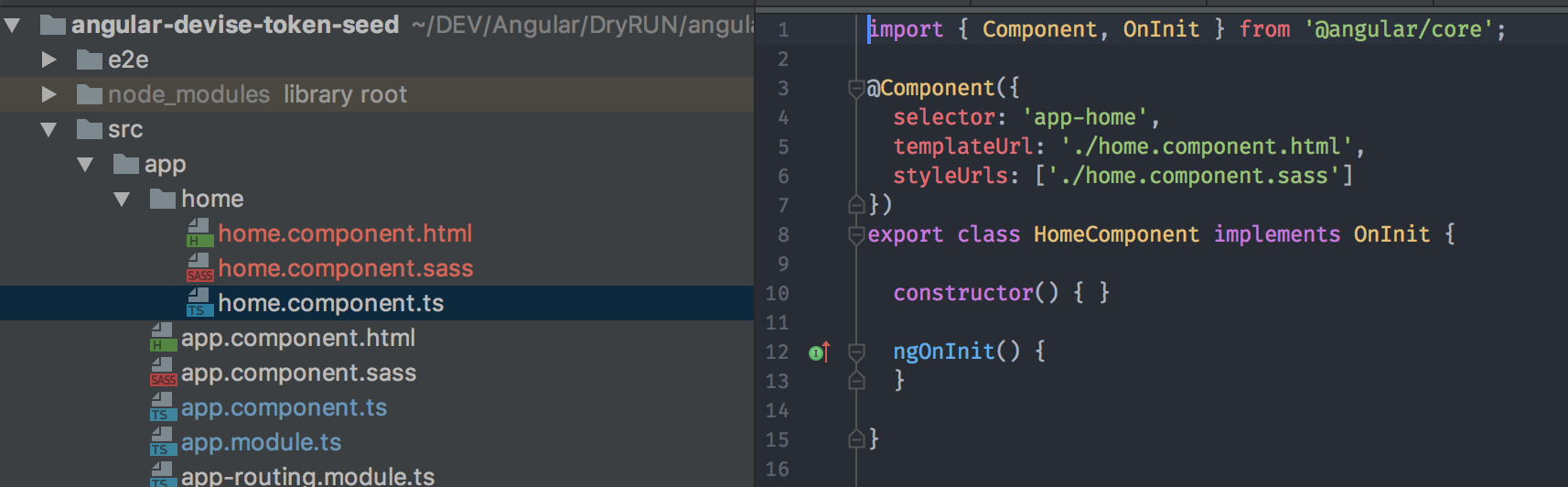Click the 'import' keyword on line 1
Image resolution: width=1568 pixels, height=487 pixels.
(906, 29)
